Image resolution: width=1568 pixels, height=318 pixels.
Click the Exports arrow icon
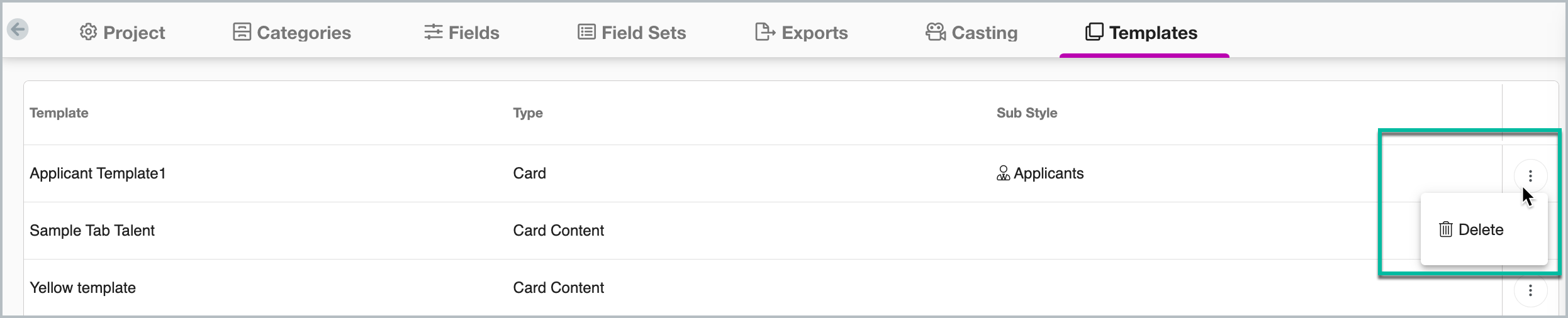764,32
